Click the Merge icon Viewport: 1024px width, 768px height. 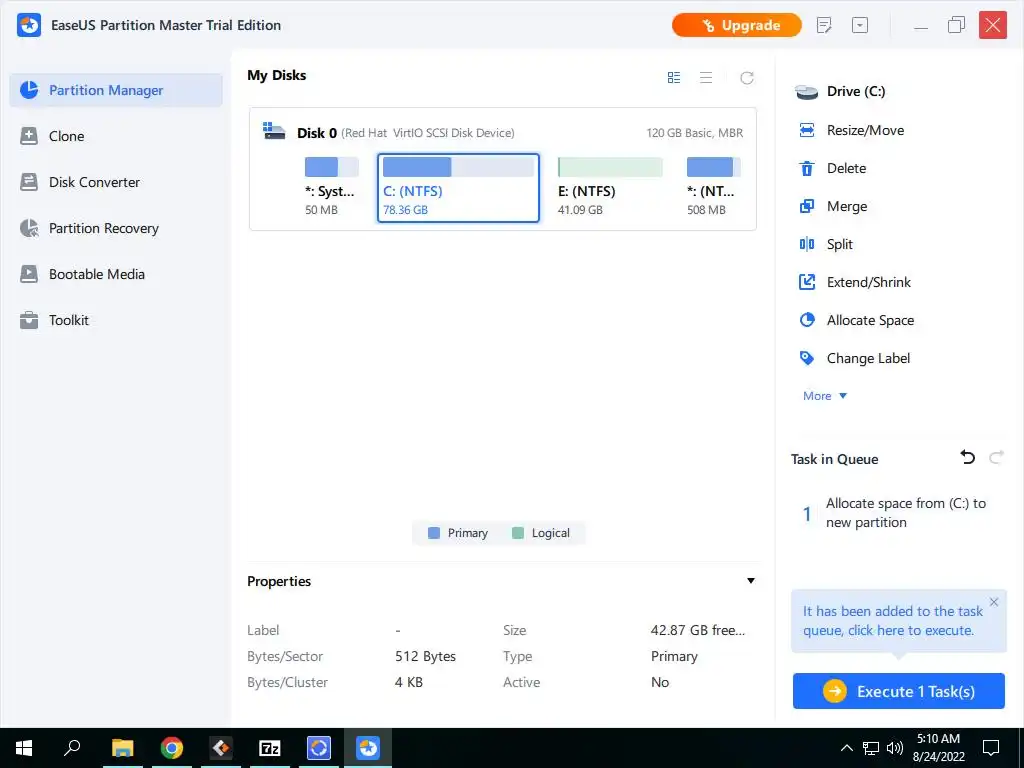[807, 206]
